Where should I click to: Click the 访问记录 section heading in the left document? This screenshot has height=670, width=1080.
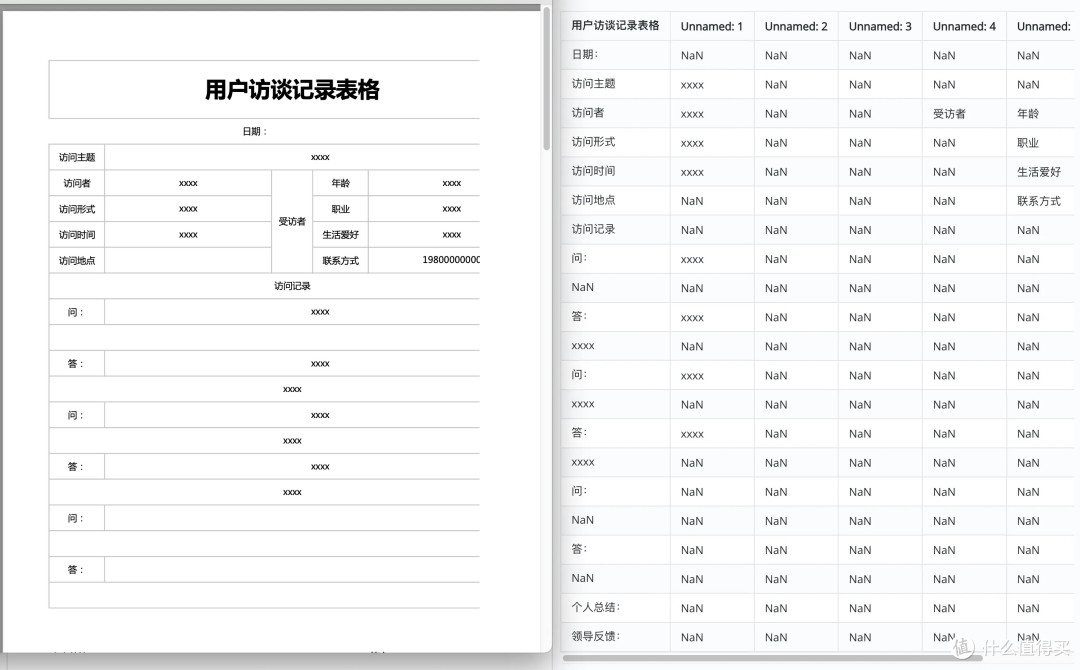click(292, 286)
